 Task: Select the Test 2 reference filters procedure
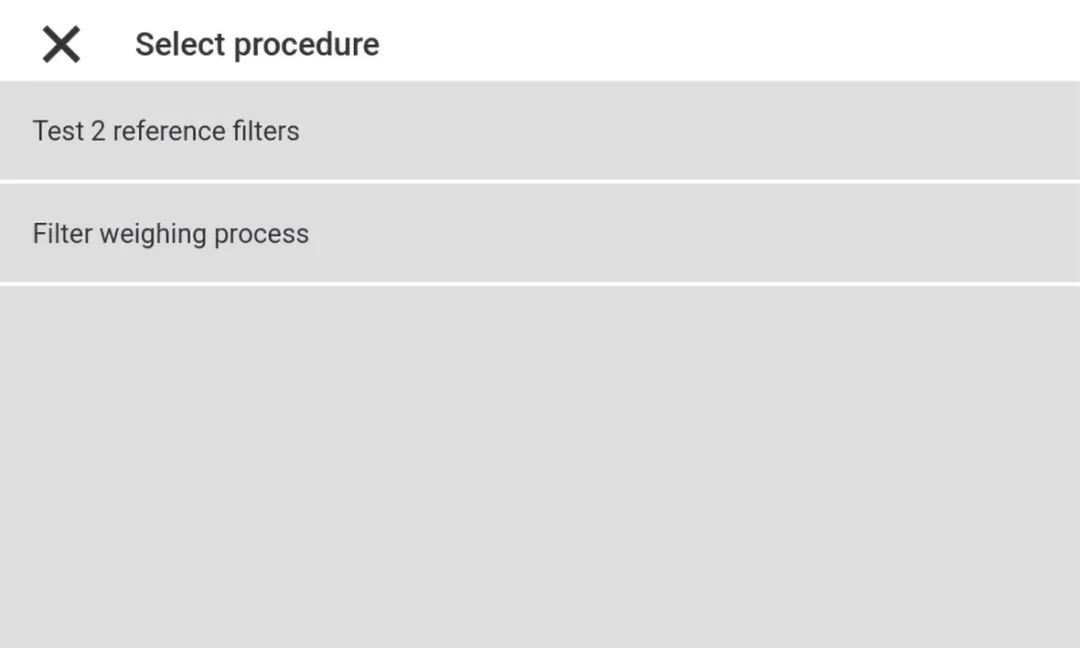click(166, 131)
